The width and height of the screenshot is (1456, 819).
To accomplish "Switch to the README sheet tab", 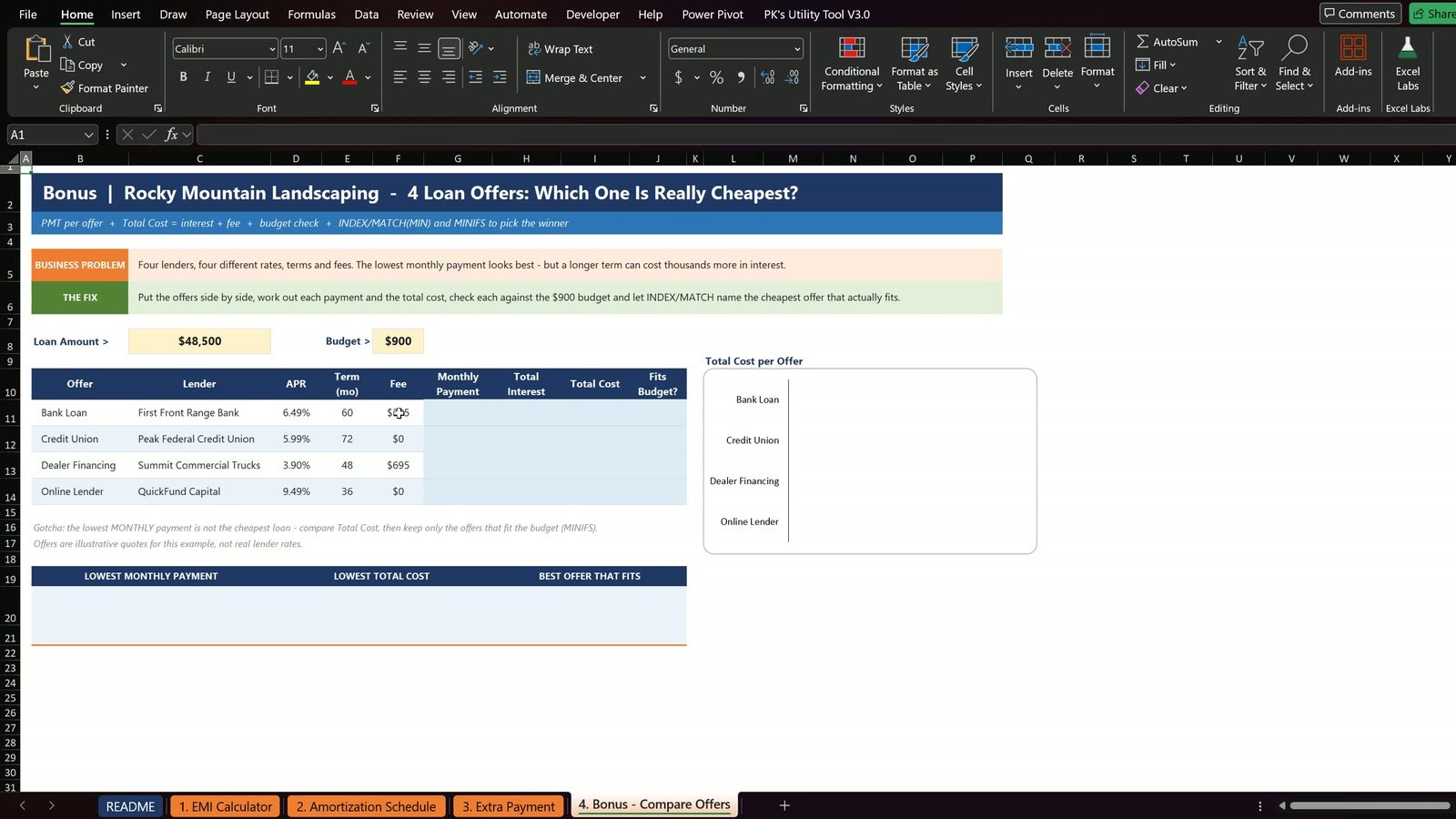I will coord(130,806).
